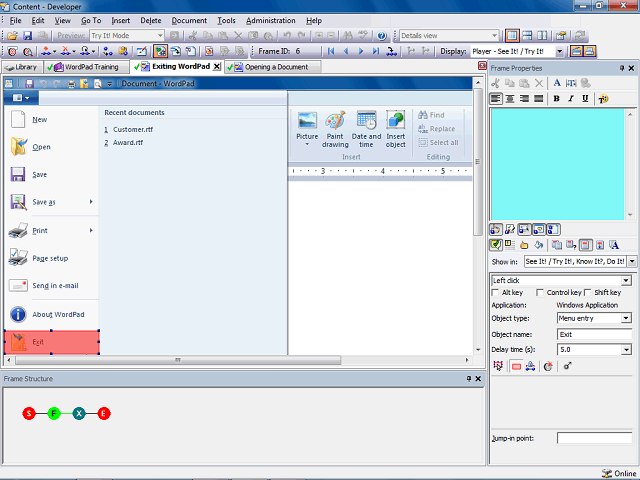The image size is (640, 480).
Task: Click the properties icon beside Details view
Action: (561, 36)
